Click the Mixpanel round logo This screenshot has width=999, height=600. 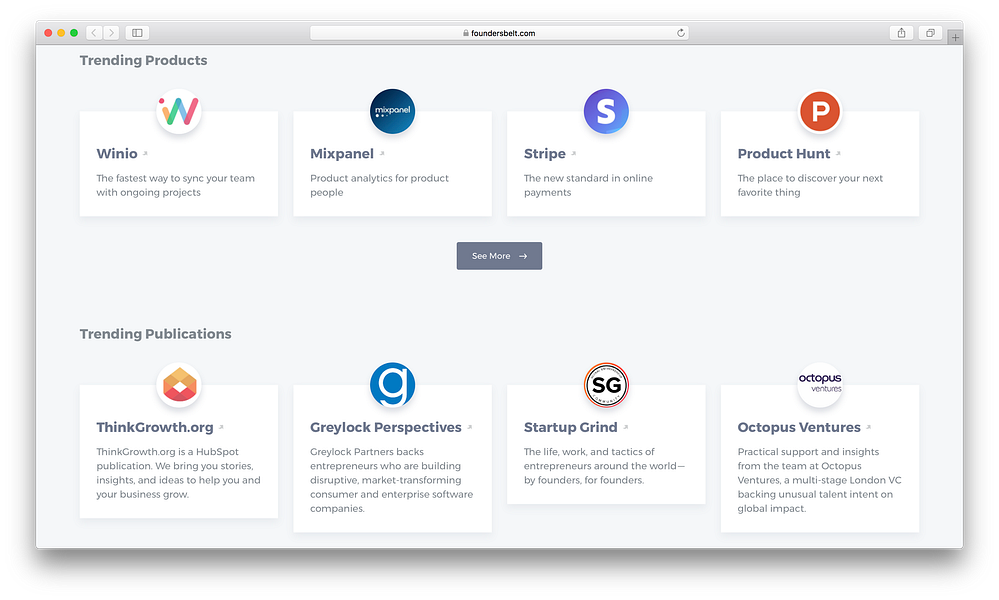pos(392,111)
